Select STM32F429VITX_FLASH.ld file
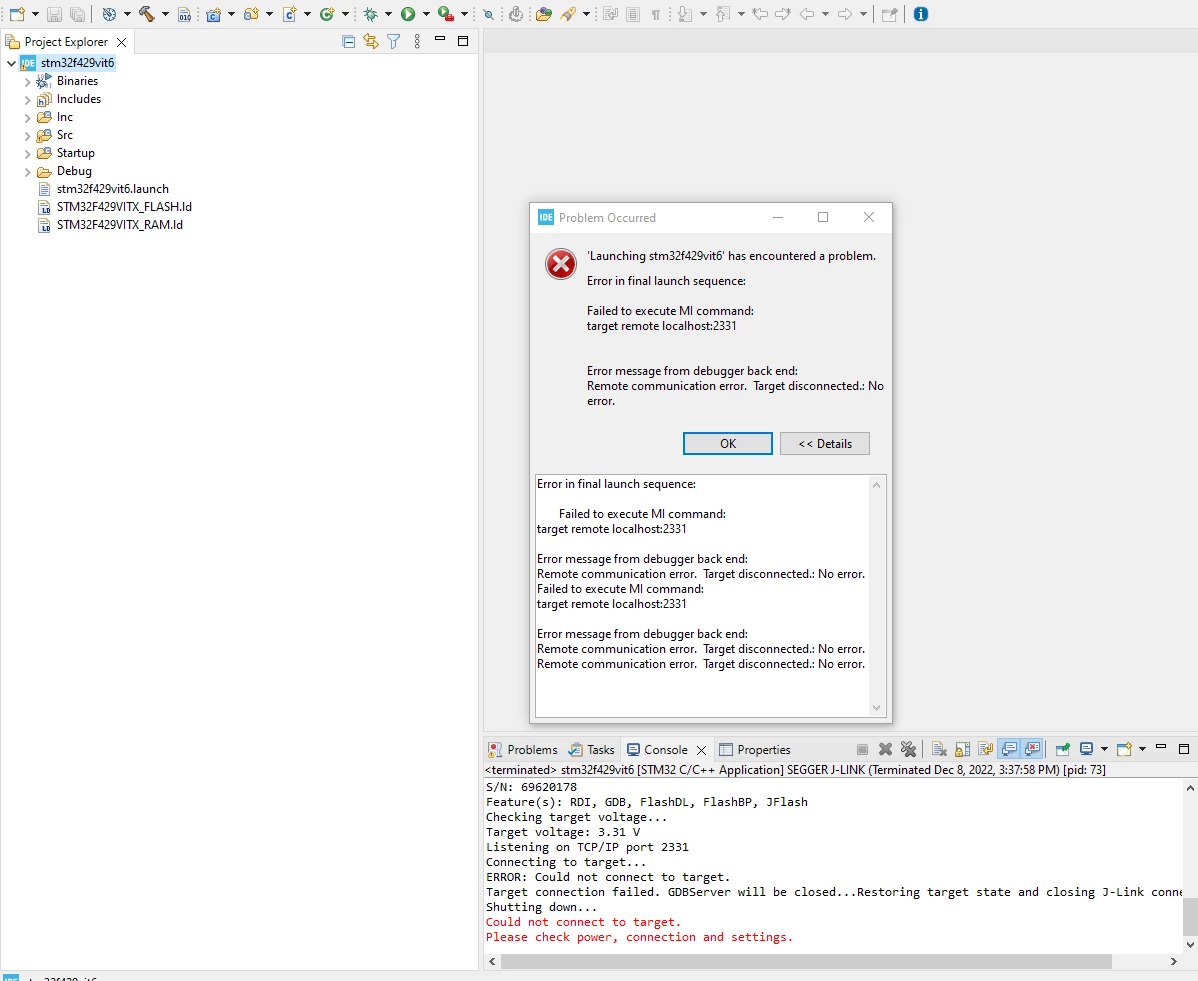Viewport: 1198px width, 981px height. pyautogui.click(x=124, y=206)
